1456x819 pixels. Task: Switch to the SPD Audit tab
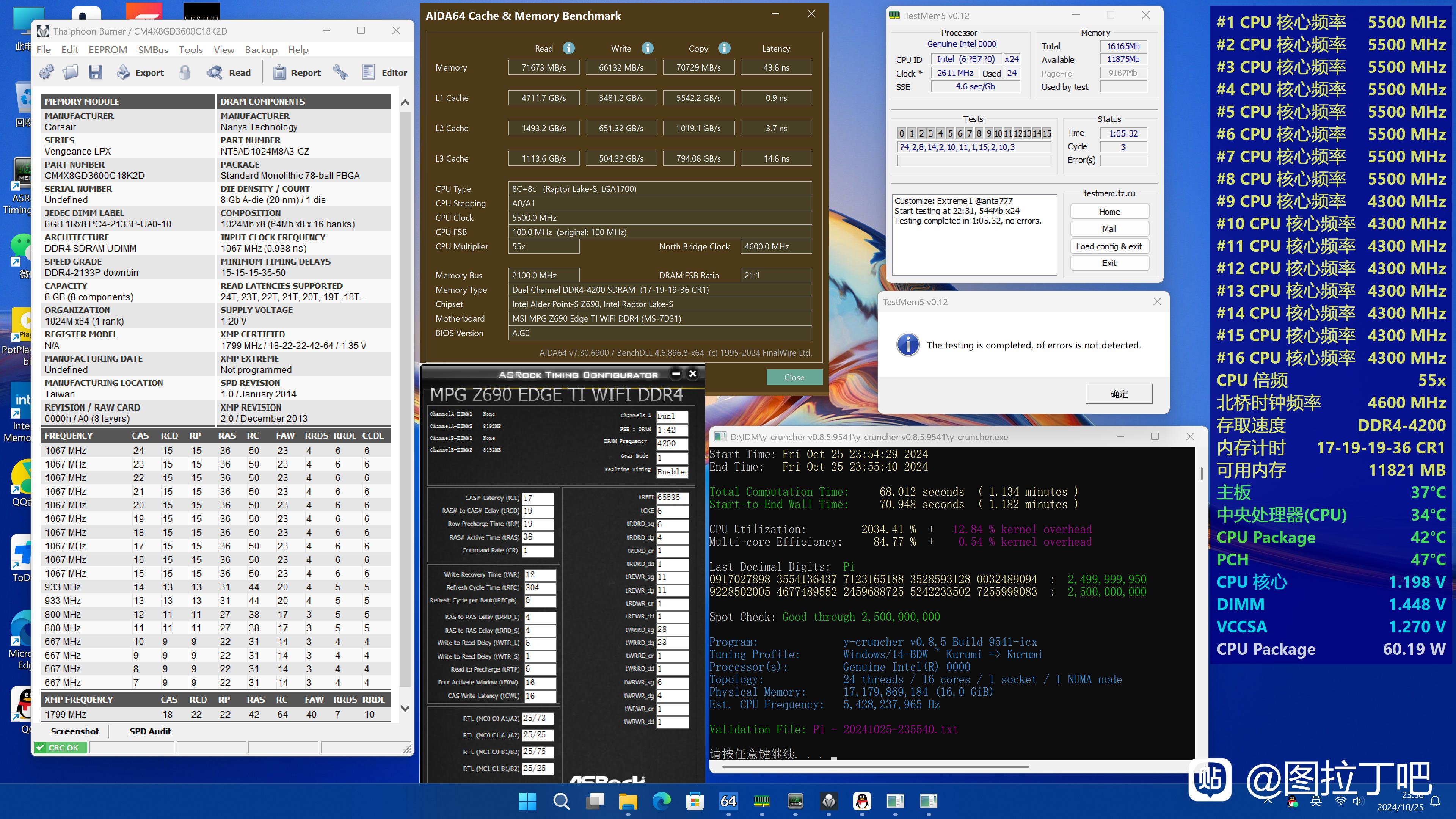coord(151,731)
